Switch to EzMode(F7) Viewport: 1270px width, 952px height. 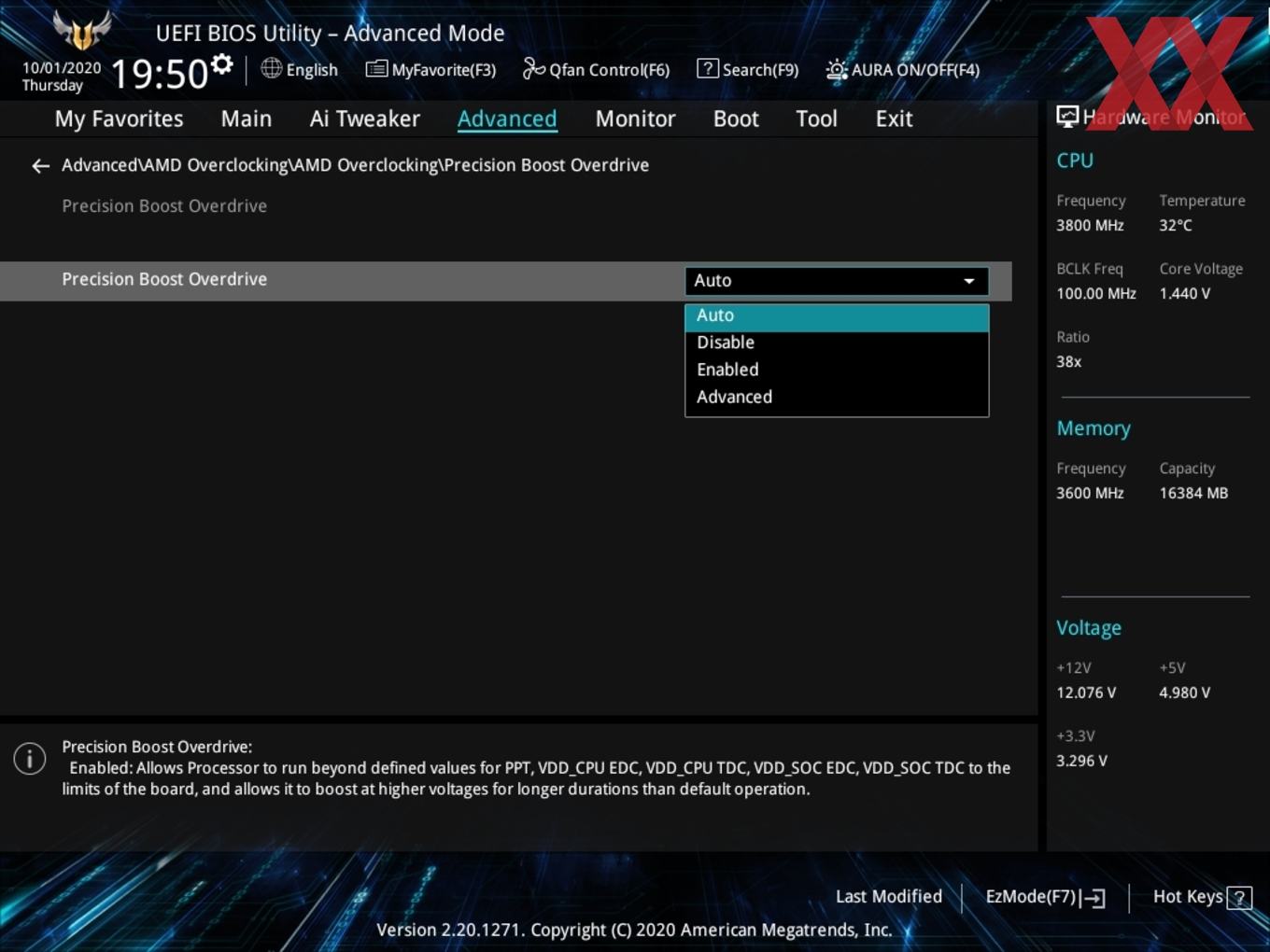[x=1045, y=897]
